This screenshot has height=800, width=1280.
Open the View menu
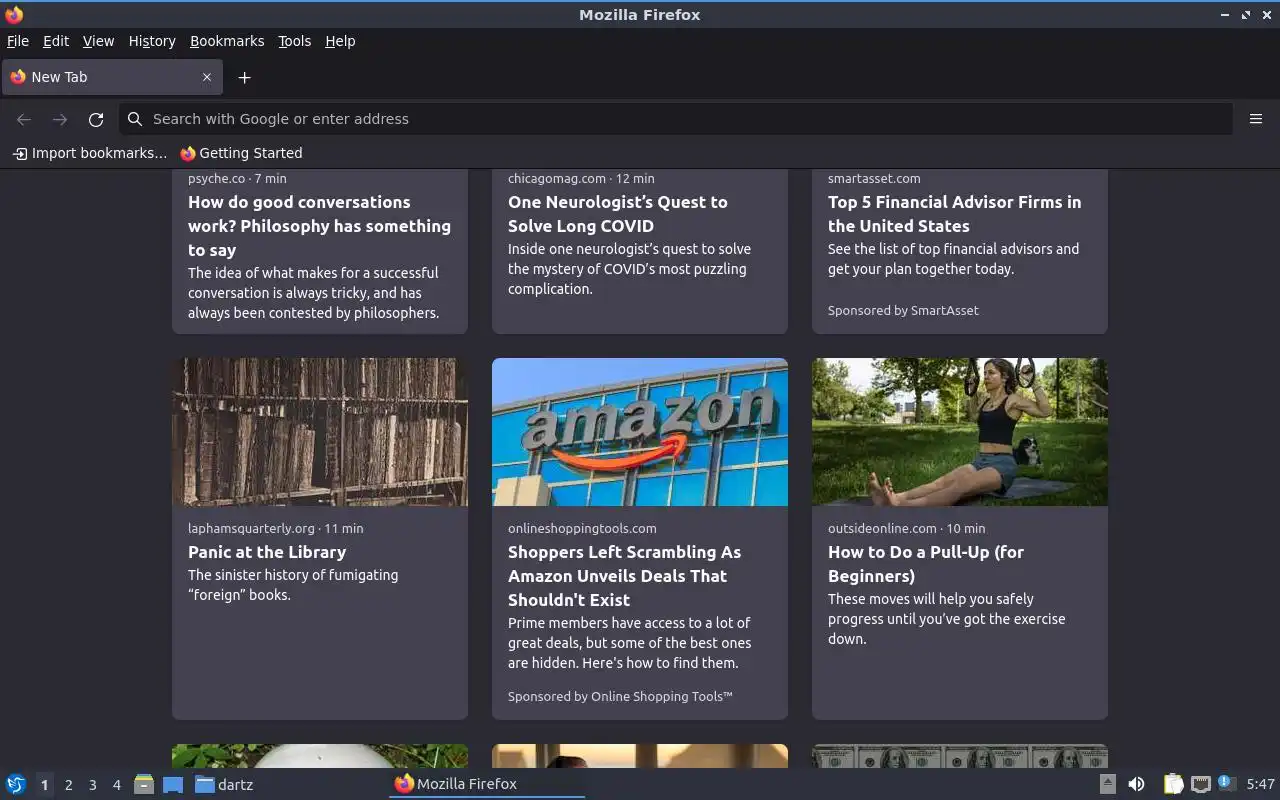(98, 41)
